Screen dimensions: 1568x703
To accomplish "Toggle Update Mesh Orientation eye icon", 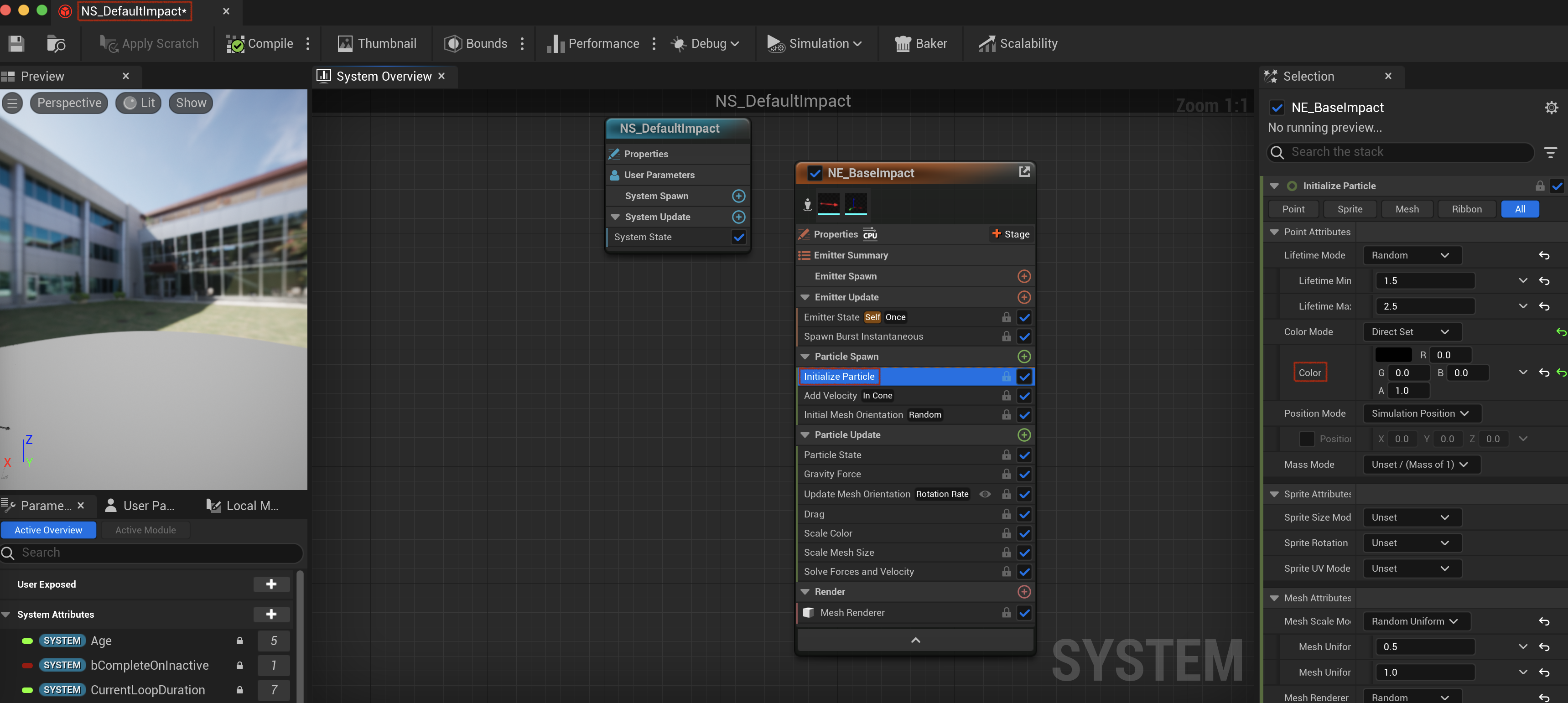I will coord(985,494).
